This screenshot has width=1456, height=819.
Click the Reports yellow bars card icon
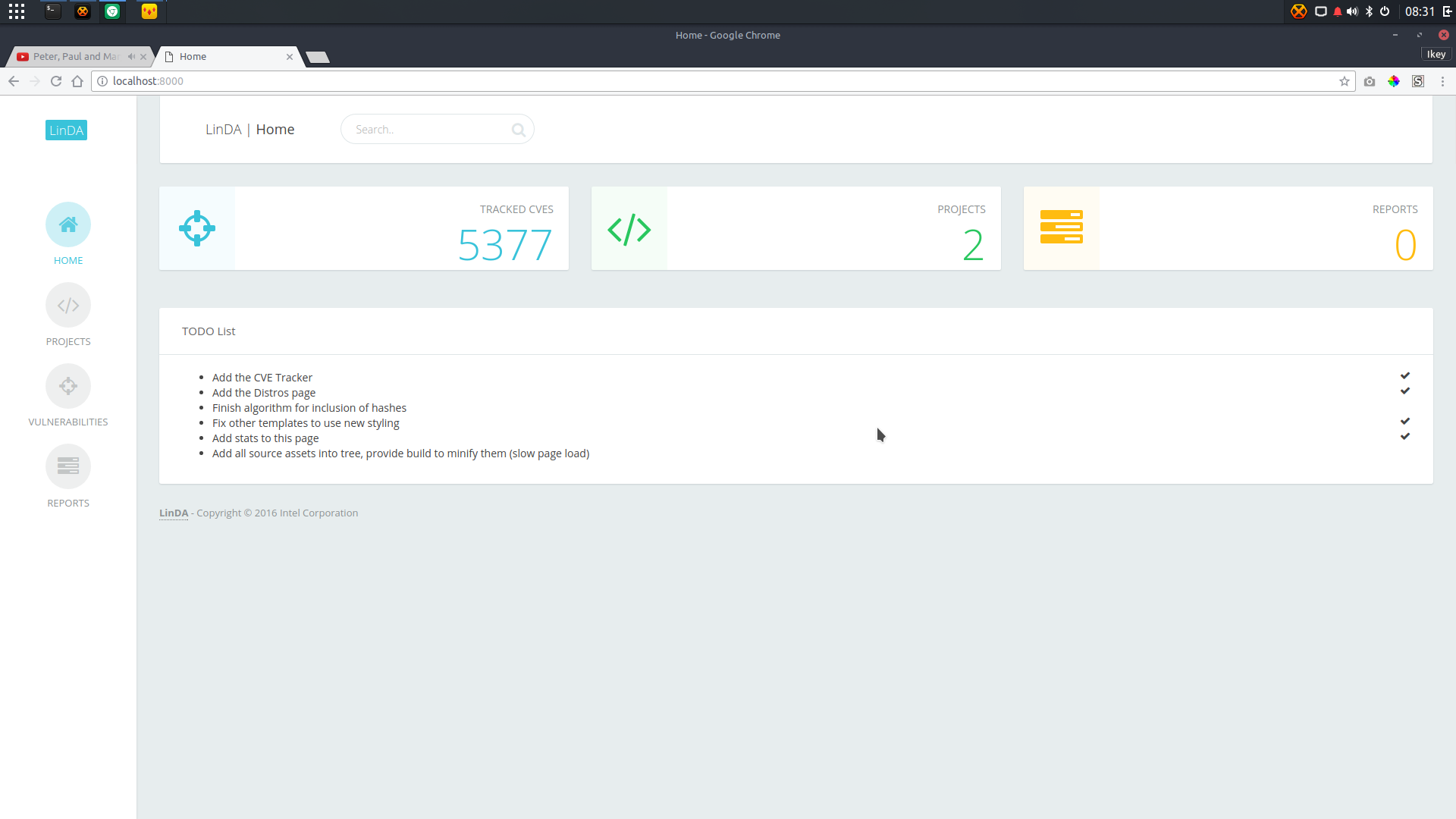pos(1062,227)
